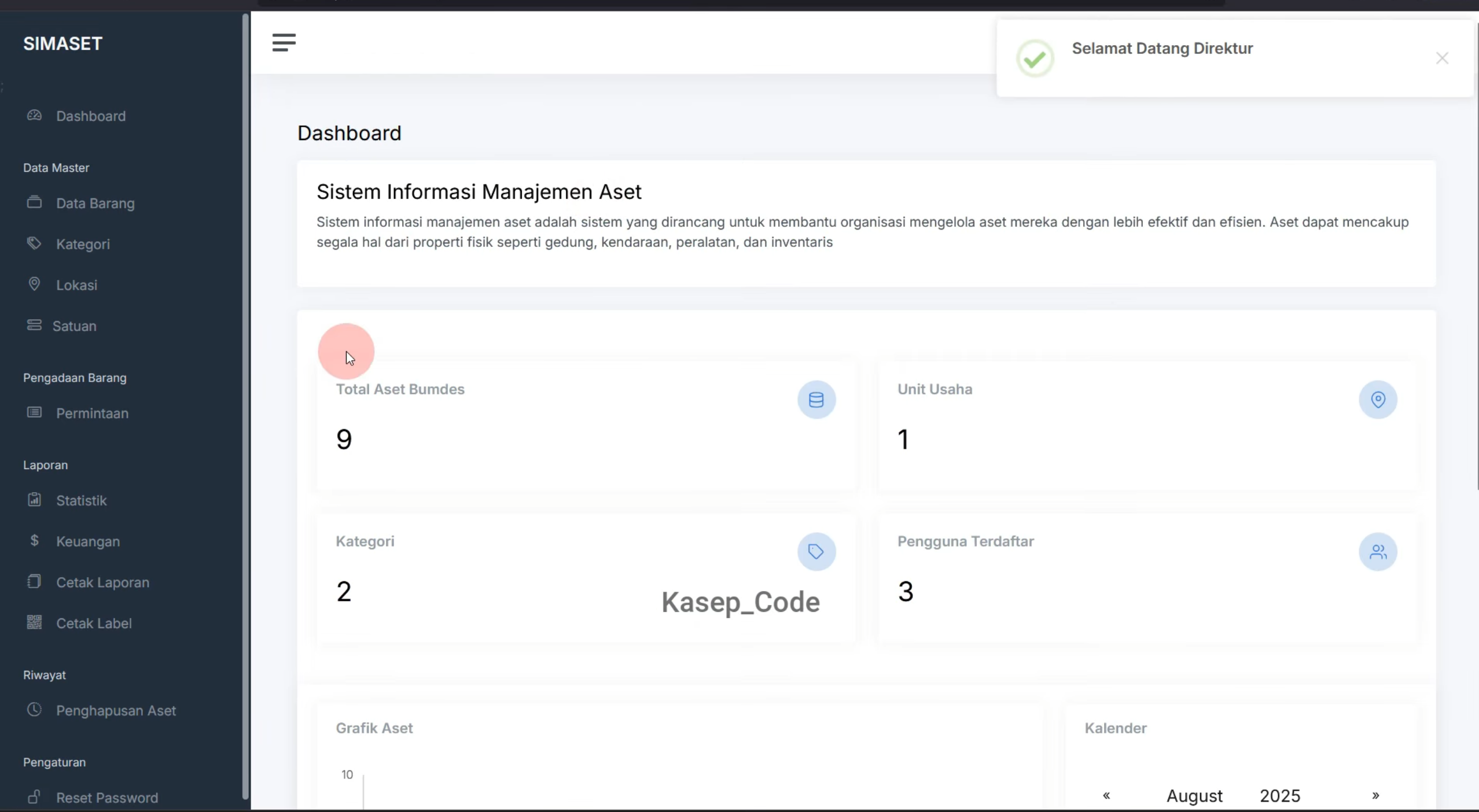The width and height of the screenshot is (1479, 812).
Task: Click the Permintaan list icon
Action: (x=34, y=412)
